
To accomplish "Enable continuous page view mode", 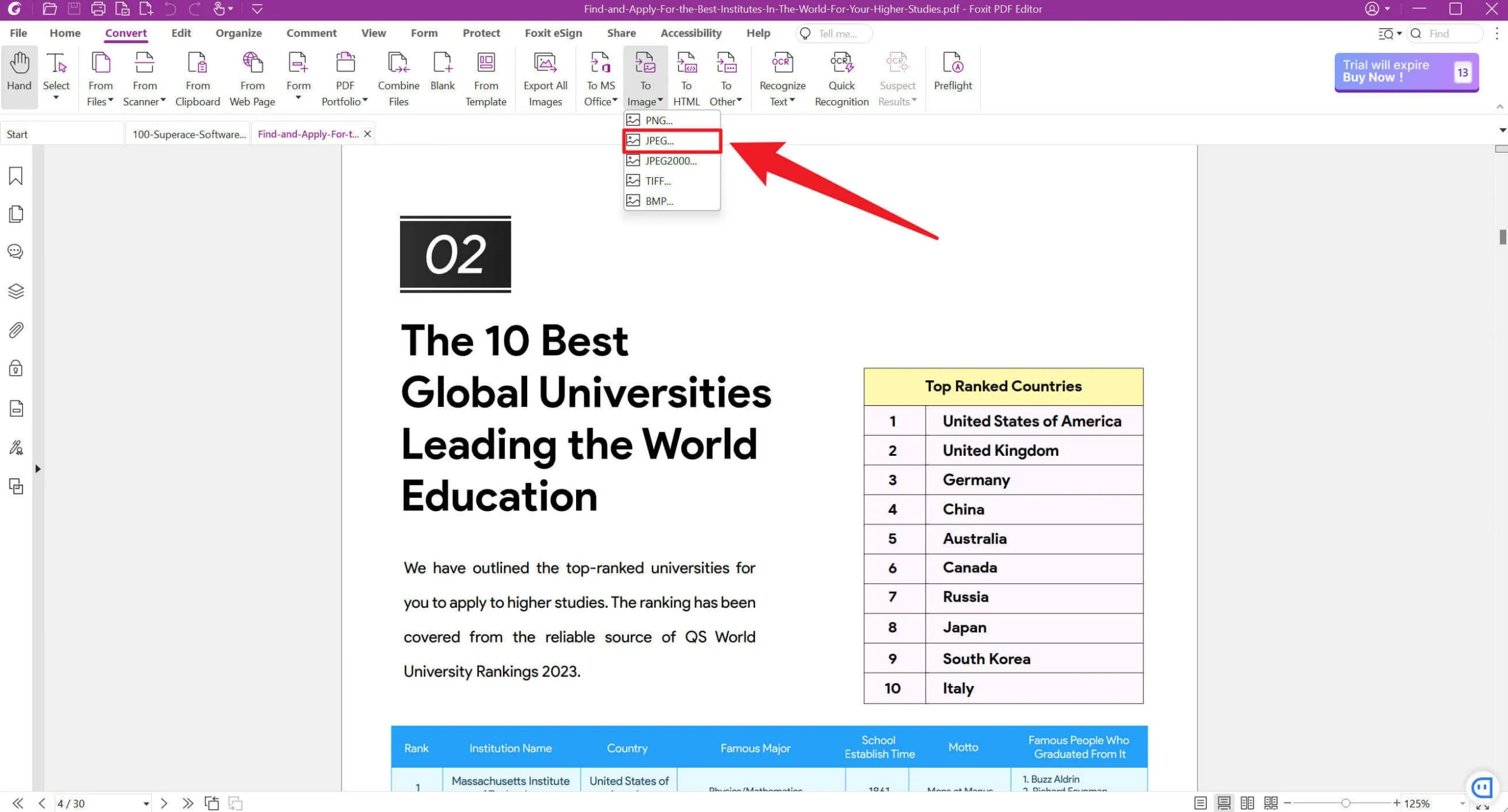I will 1224,803.
